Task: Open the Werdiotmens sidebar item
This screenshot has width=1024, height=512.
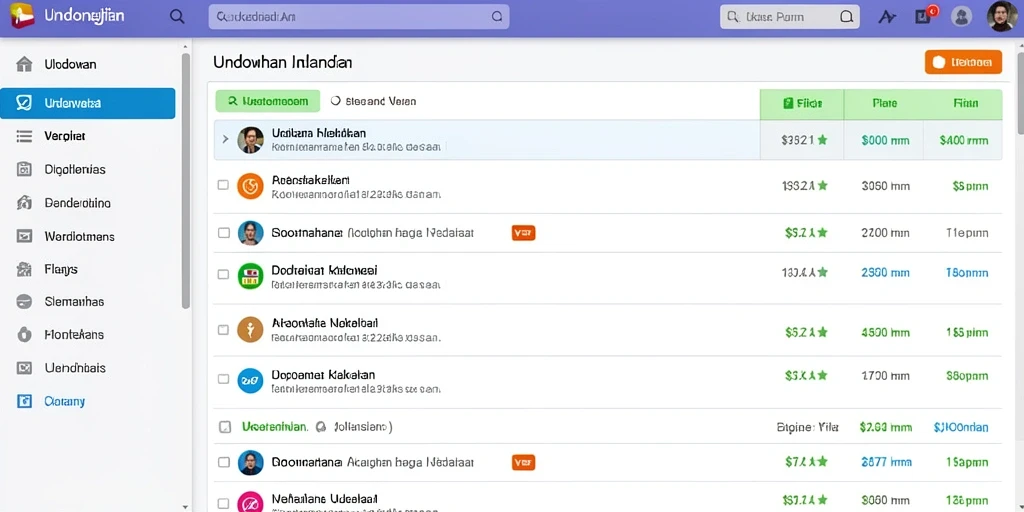Action: pyautogui.click(x=88, y=236)
